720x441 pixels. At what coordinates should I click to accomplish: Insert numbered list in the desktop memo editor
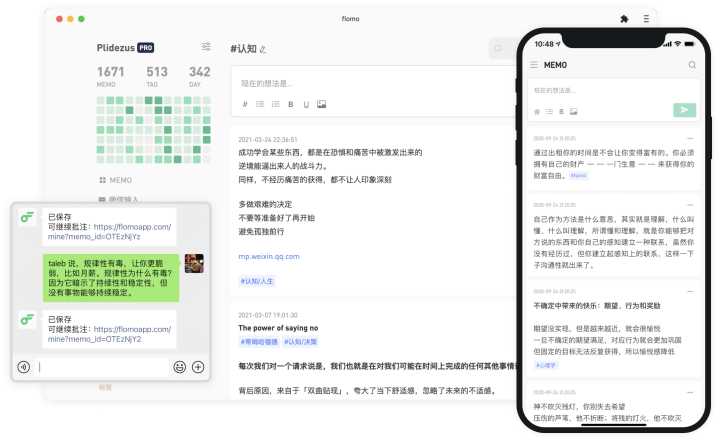coord(276,104)
